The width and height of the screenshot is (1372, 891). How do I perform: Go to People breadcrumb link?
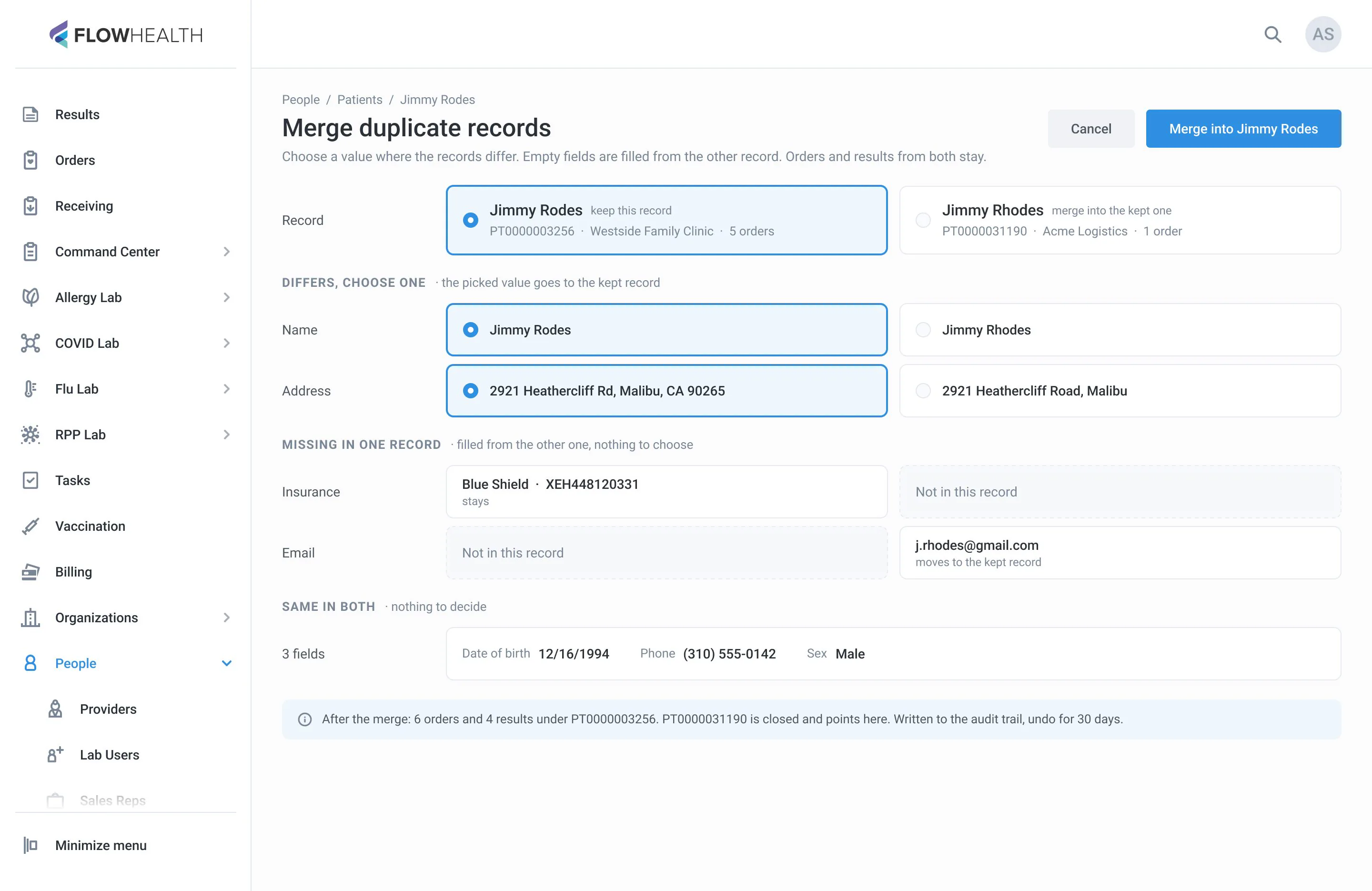[x=300, y=99]
